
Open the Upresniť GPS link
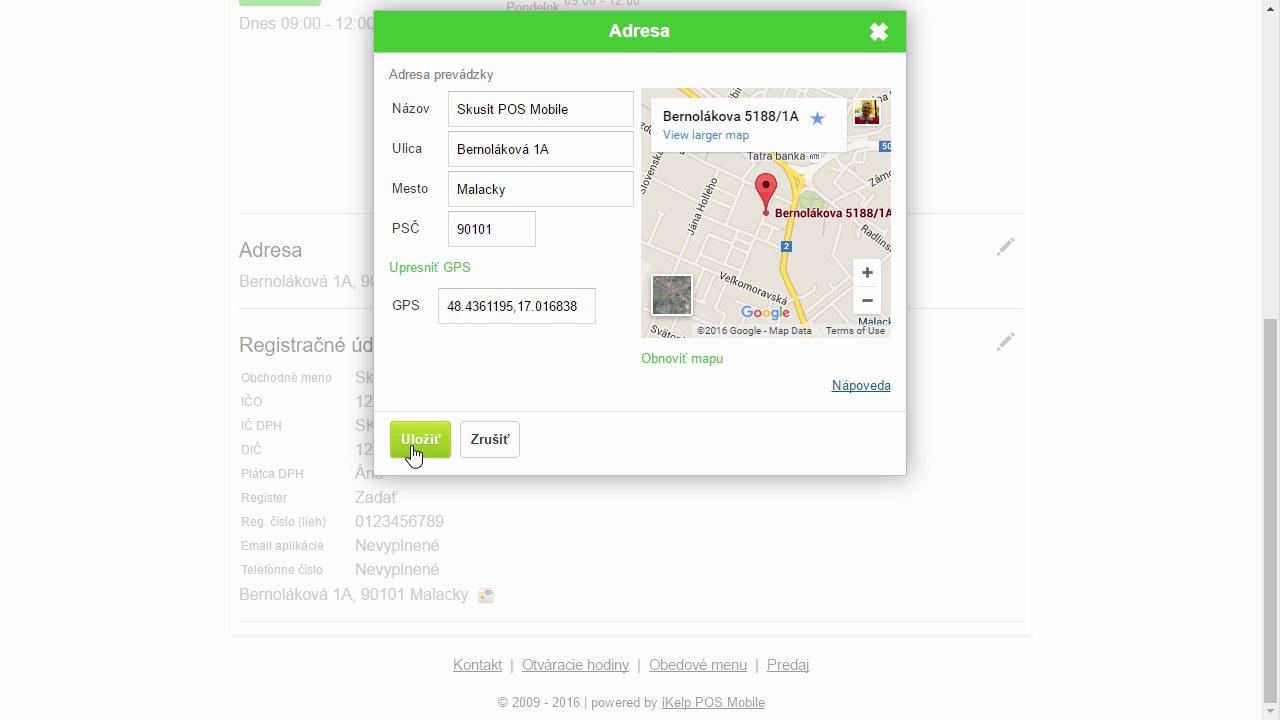[430, 267]
